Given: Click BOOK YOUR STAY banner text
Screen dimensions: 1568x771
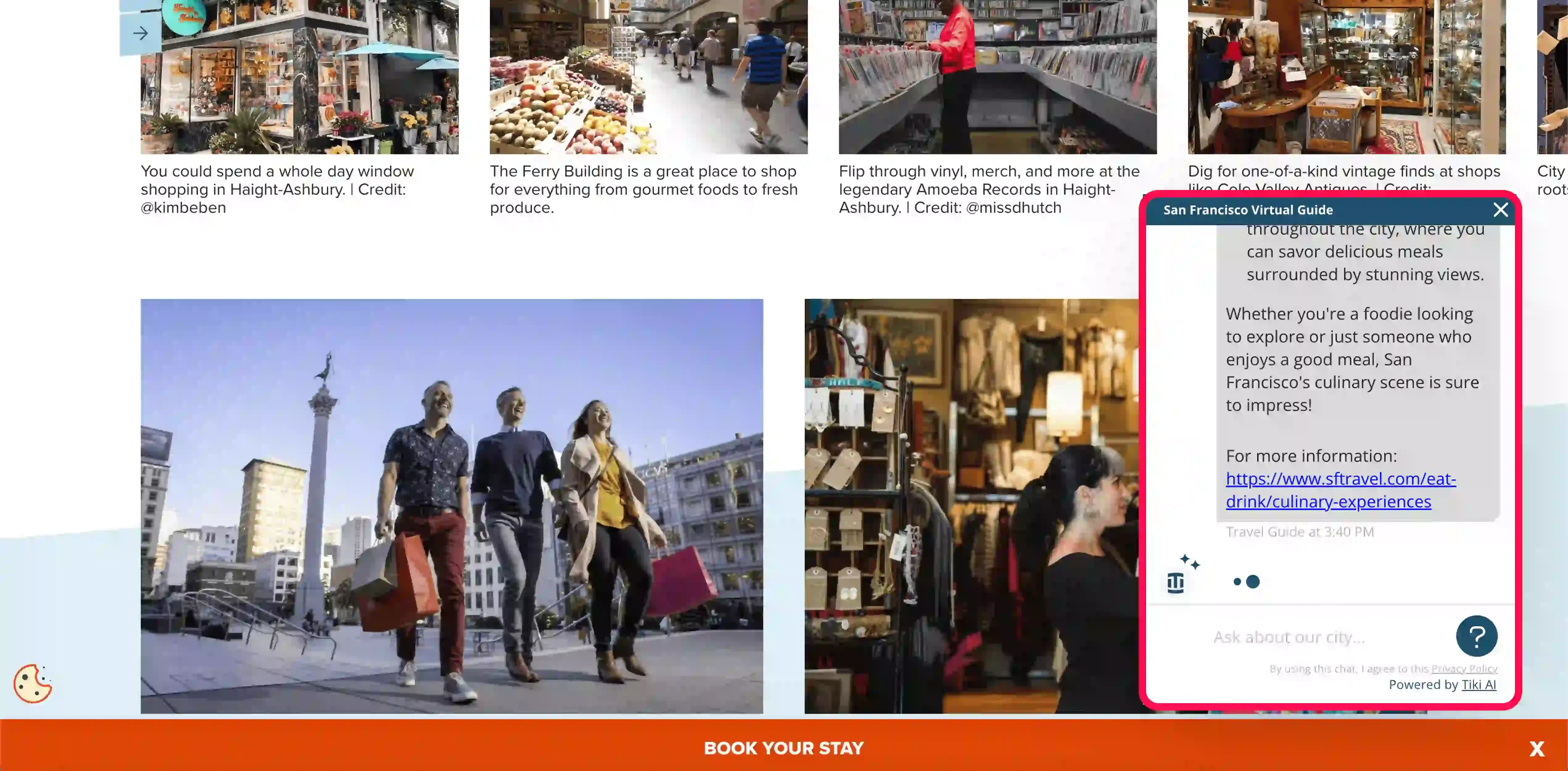Looking at the screenshot, I should [783, 748].
